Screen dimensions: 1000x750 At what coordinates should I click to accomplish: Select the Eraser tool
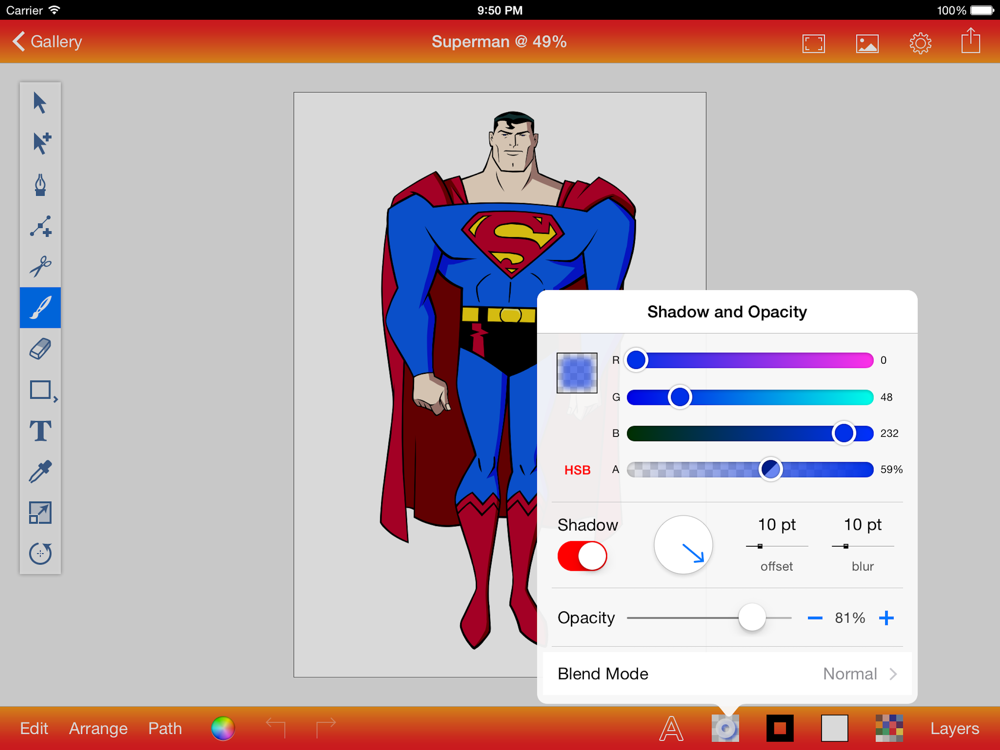(40, 349)
